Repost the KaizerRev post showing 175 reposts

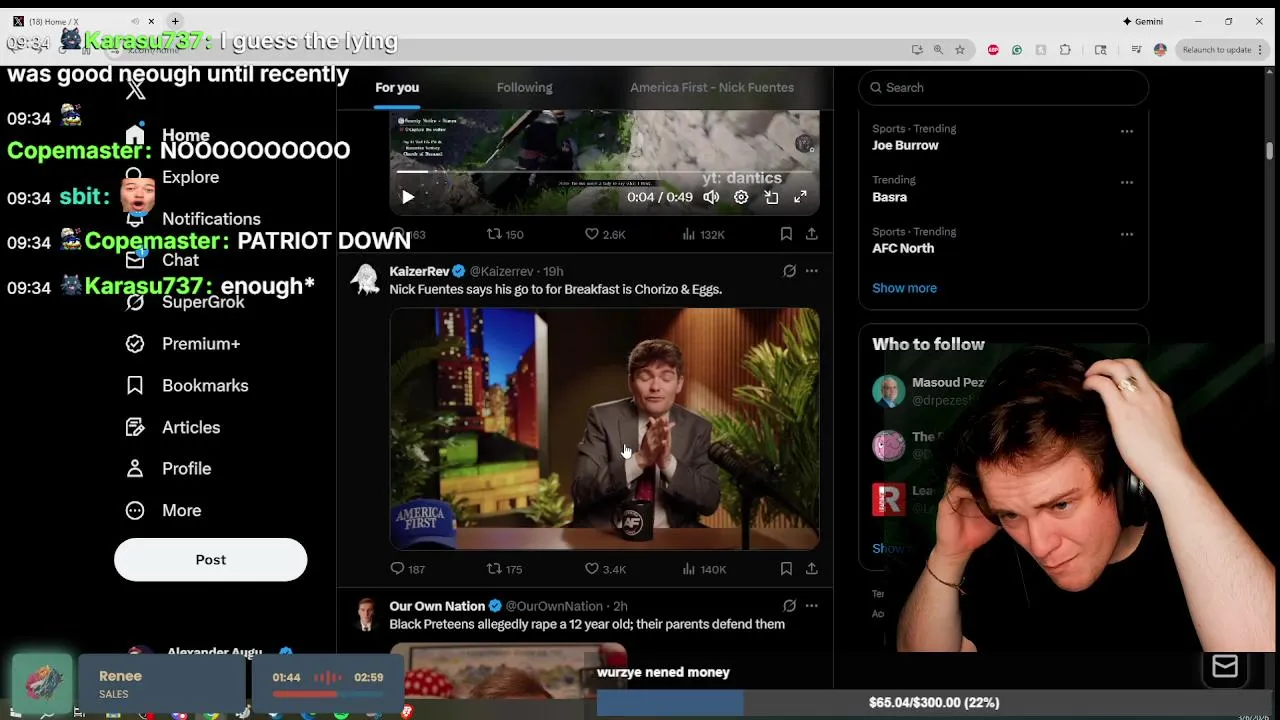(x=504, y=569)
